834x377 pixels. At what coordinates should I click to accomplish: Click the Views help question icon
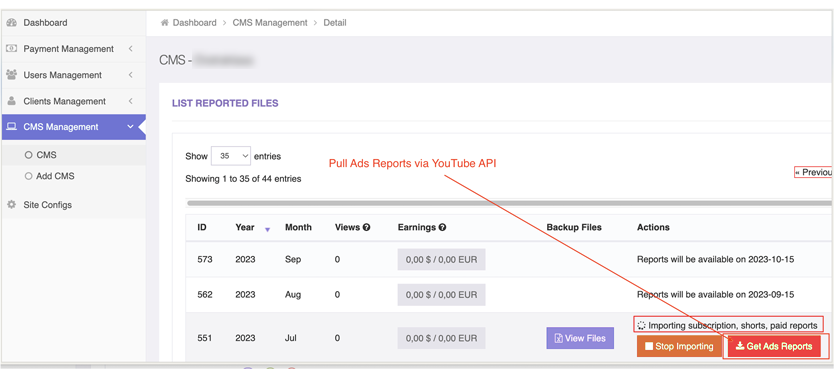(366, 227)
